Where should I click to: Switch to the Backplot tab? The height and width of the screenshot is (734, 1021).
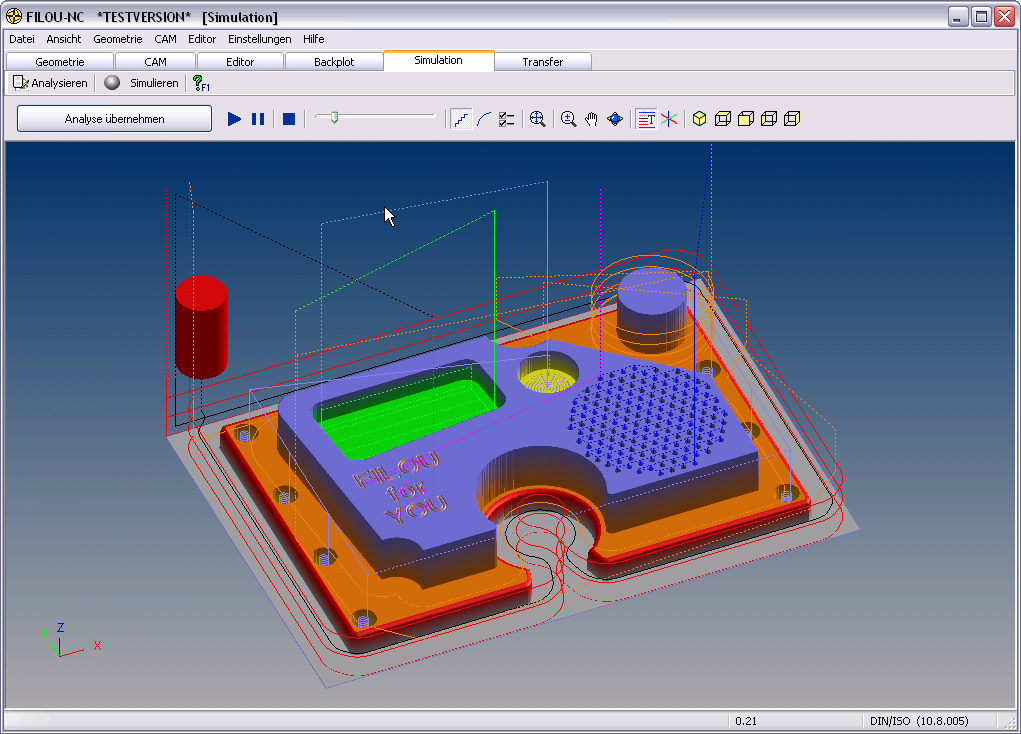(334, 62)
